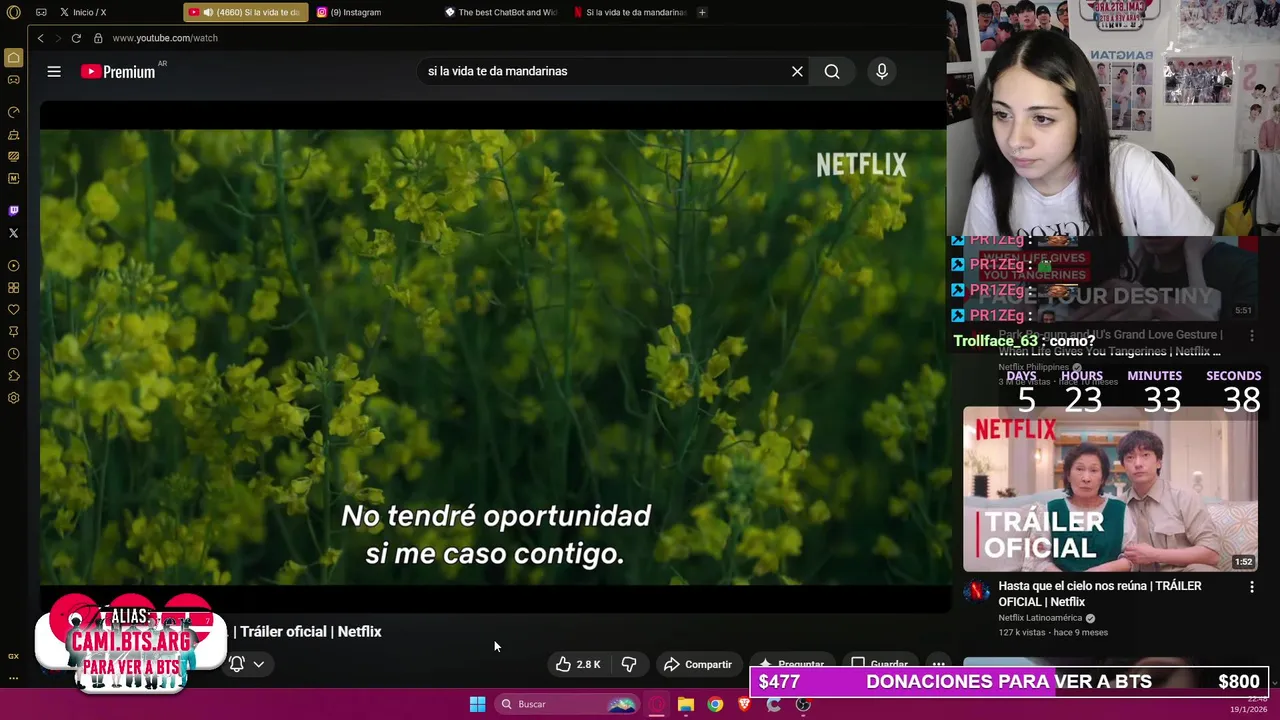The height and width of the screenshot is (720, 1280).
Task: Open the sidebar pinboards pin icon
Action: tap(13, 332)
